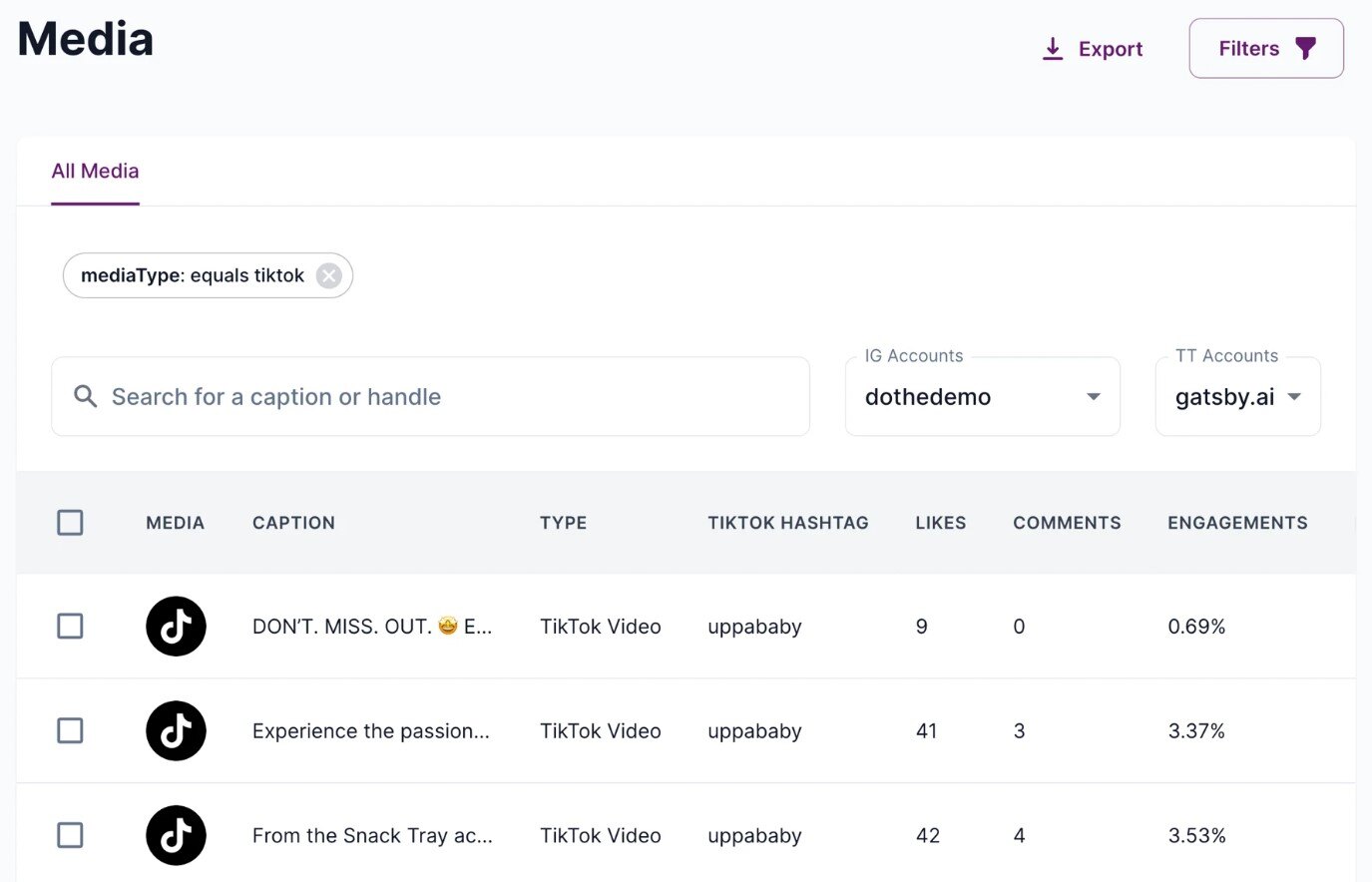The image size is (1372, 882).
Task: Check the checkbox on the DON'T. MISS. OUT. row
Action: [x=70, y=627]
